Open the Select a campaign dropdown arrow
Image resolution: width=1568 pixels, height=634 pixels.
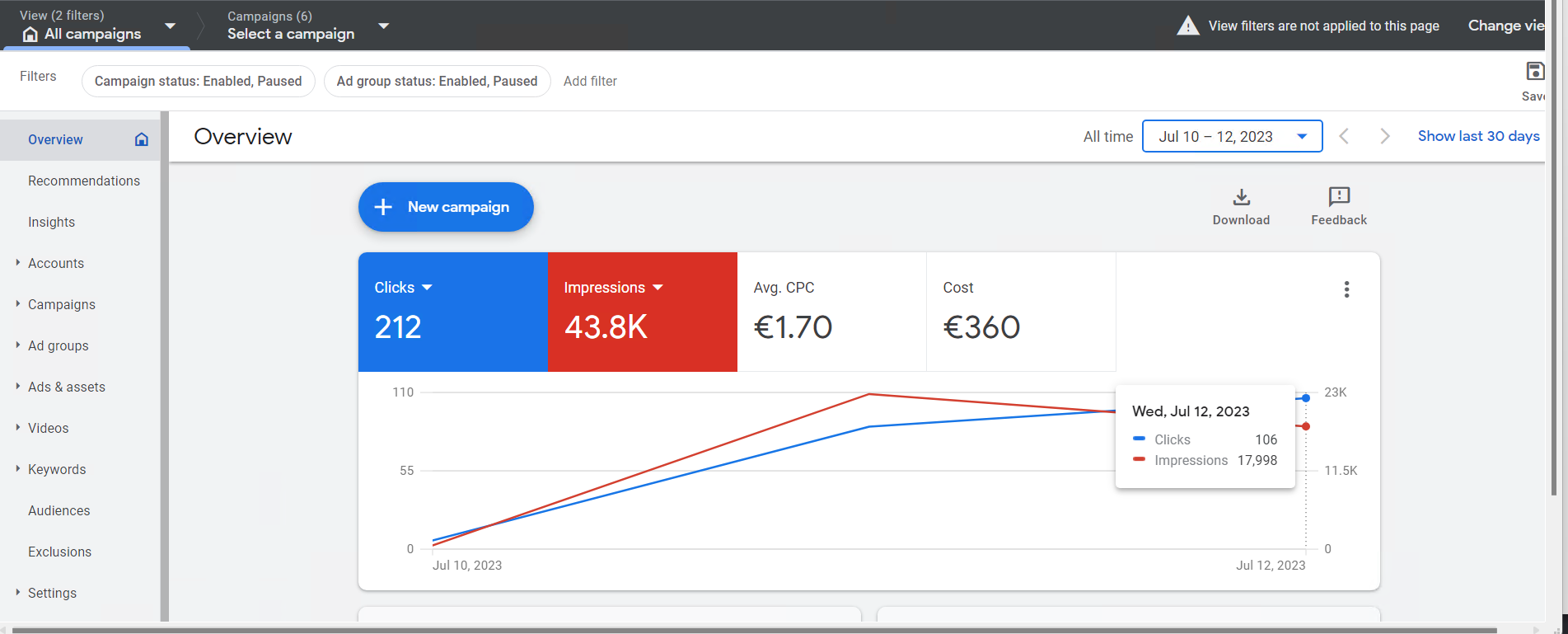(383, 26)
